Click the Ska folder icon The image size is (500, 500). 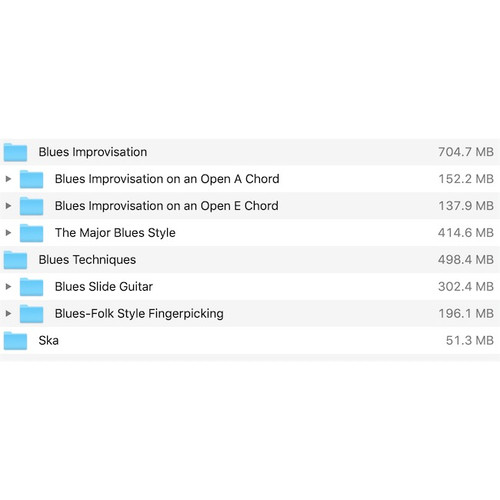(15, 341)
